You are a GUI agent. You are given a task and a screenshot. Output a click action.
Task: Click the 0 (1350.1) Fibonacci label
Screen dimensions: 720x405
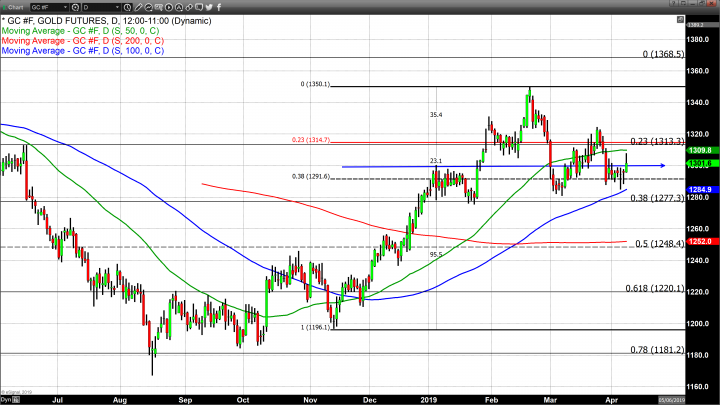[x=315, y=84]
